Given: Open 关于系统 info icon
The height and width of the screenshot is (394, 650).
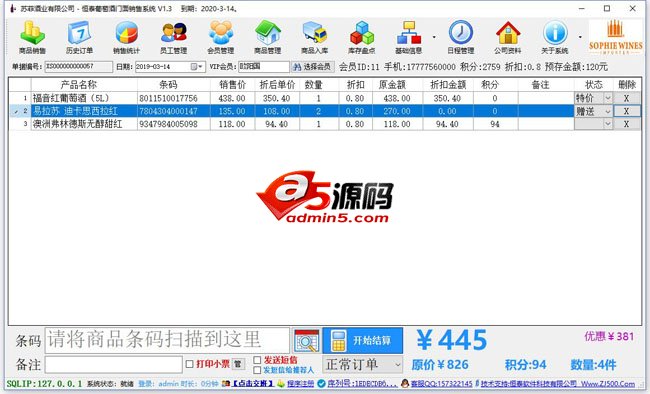Looking at the screenshot, I should tap(555, 37).
